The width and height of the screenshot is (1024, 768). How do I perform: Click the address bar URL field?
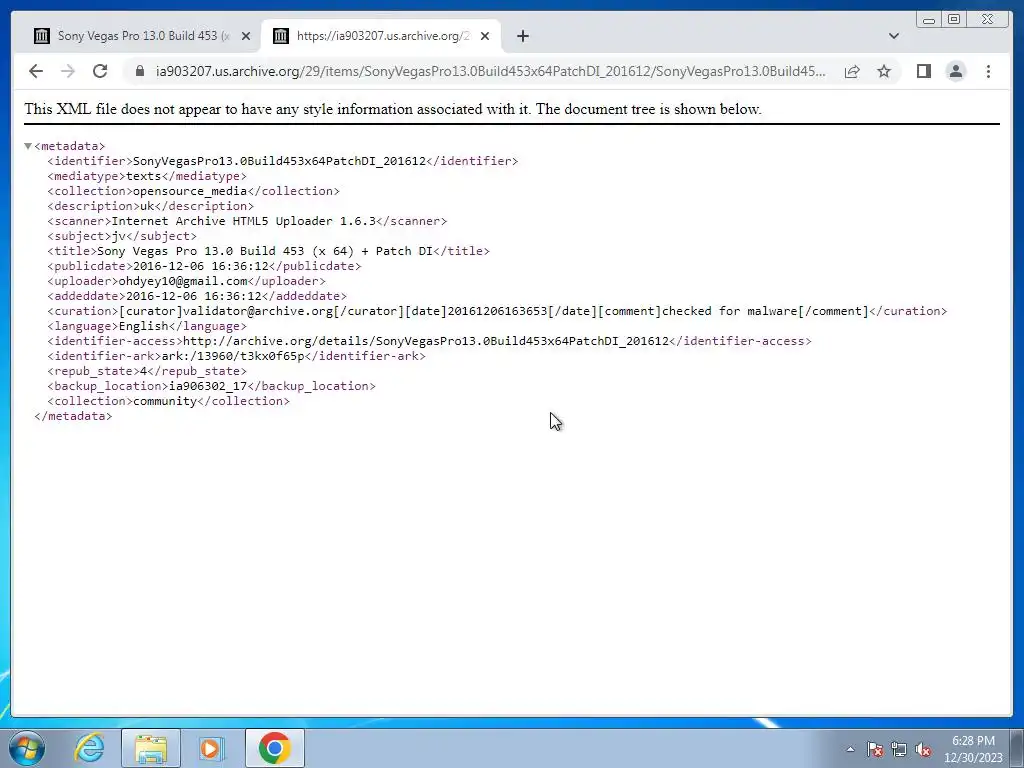click(490, 71)
